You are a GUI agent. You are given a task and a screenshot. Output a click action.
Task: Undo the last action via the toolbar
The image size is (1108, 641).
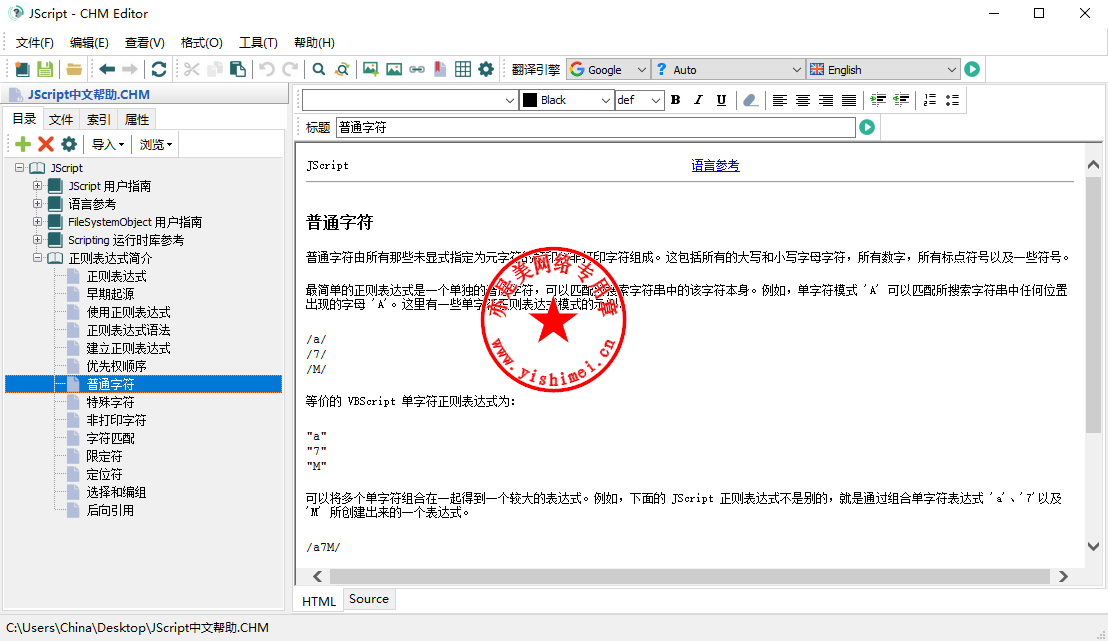click(266, 69)
